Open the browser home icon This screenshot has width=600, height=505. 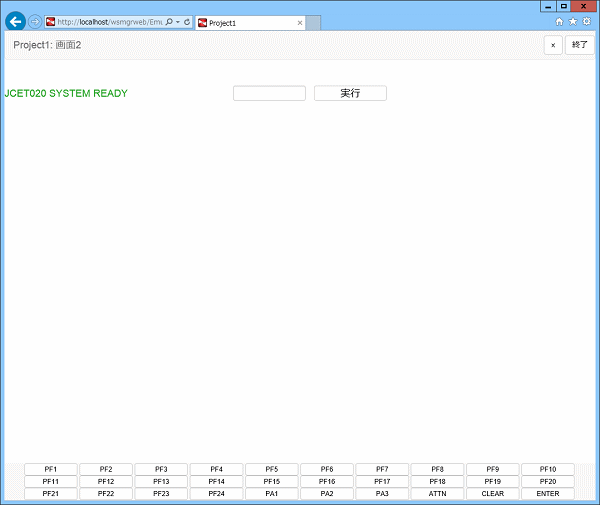(560, 21)
